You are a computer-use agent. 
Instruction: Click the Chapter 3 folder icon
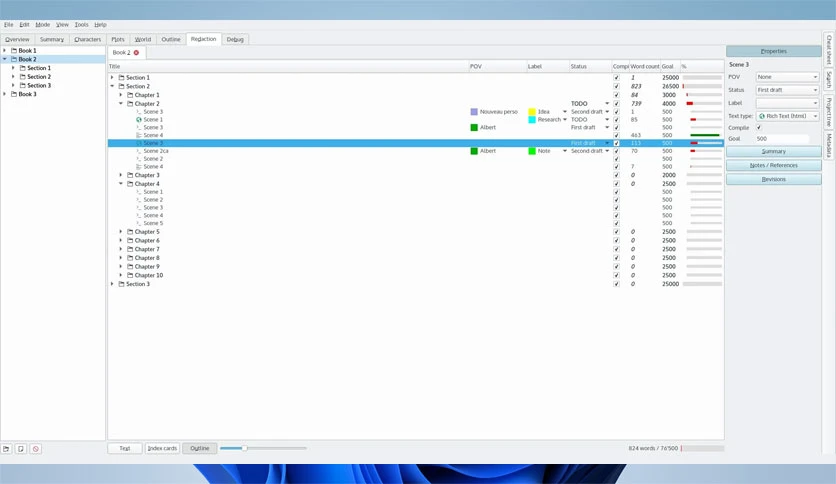point(130,175)
